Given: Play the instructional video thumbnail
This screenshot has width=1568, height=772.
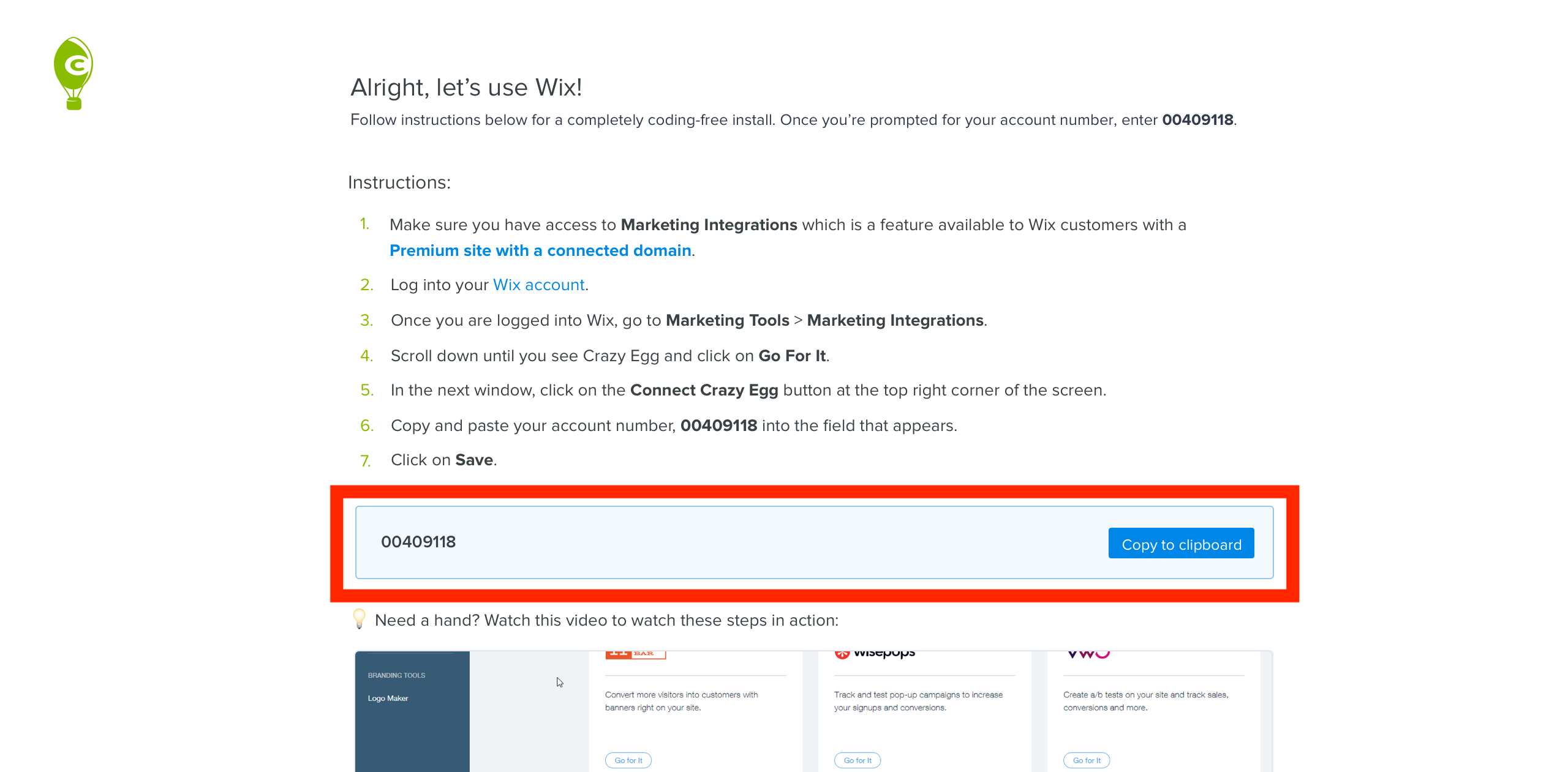Looking at the screenshot, I should tap(813, 711).
